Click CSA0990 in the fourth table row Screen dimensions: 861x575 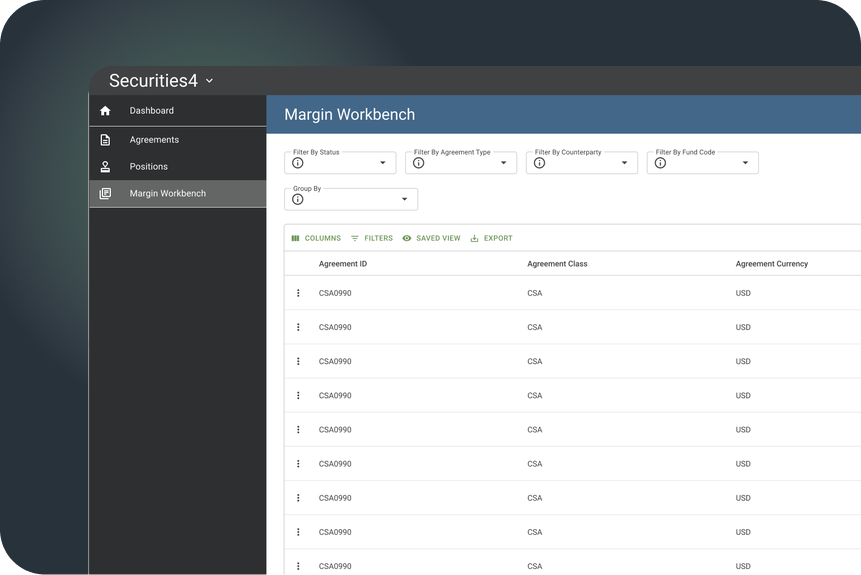[x=335, y=395]
